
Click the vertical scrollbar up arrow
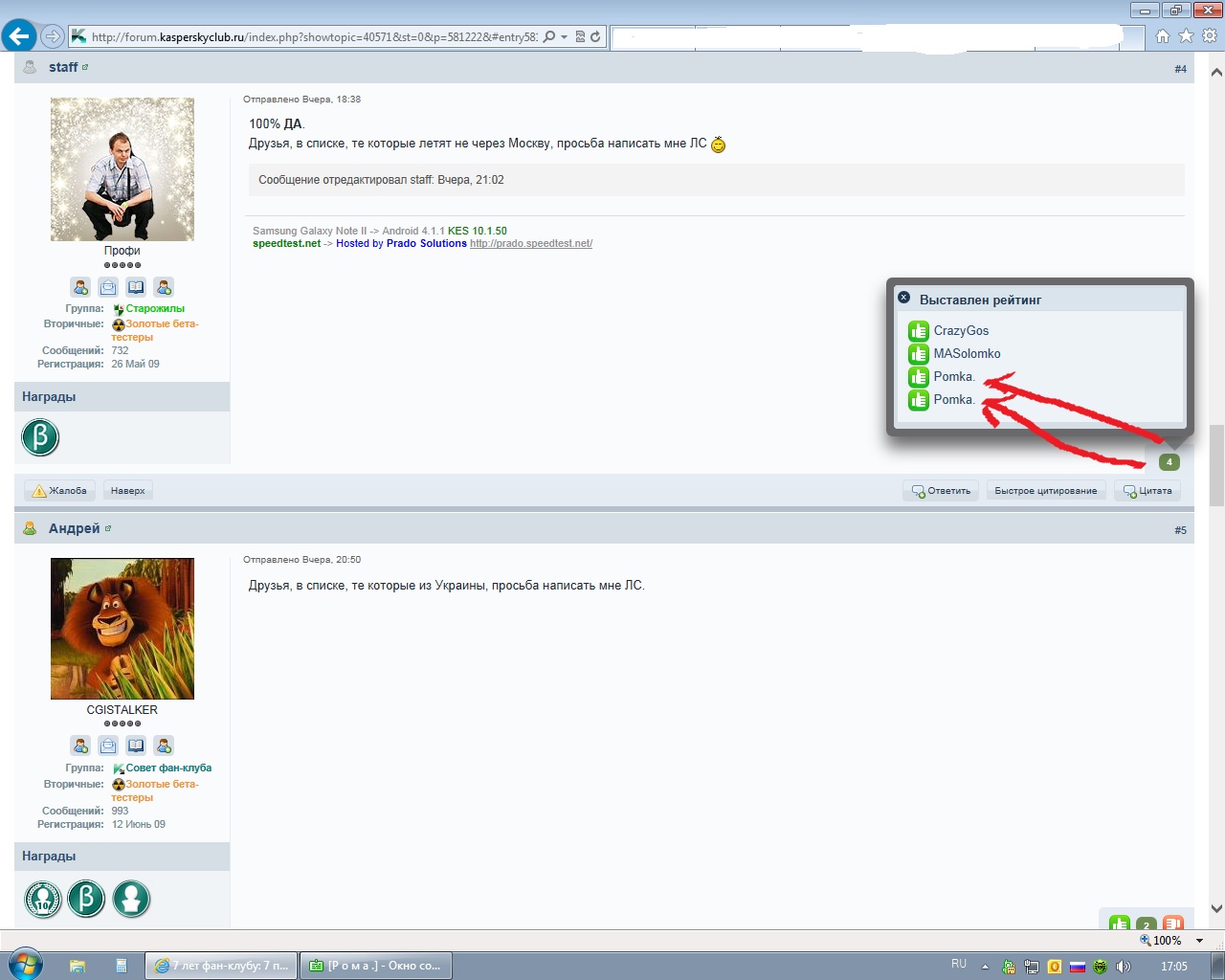click(1216, 72)
